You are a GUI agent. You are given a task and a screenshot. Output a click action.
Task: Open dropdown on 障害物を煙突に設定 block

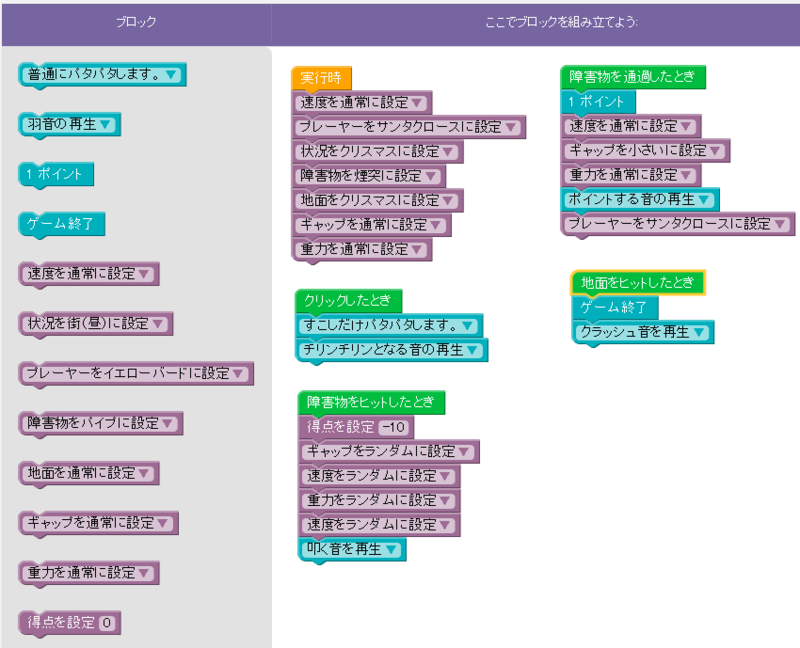[431, 177]
